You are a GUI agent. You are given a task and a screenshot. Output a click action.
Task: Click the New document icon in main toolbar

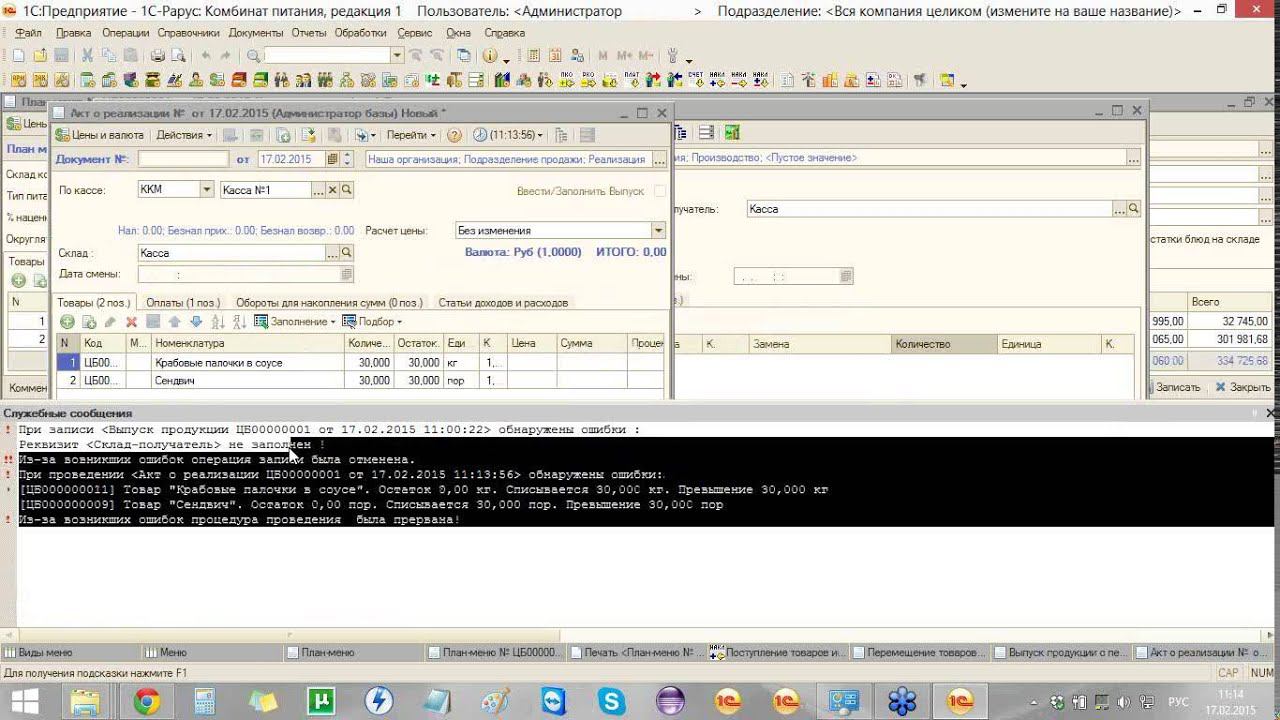coord(18,56)
